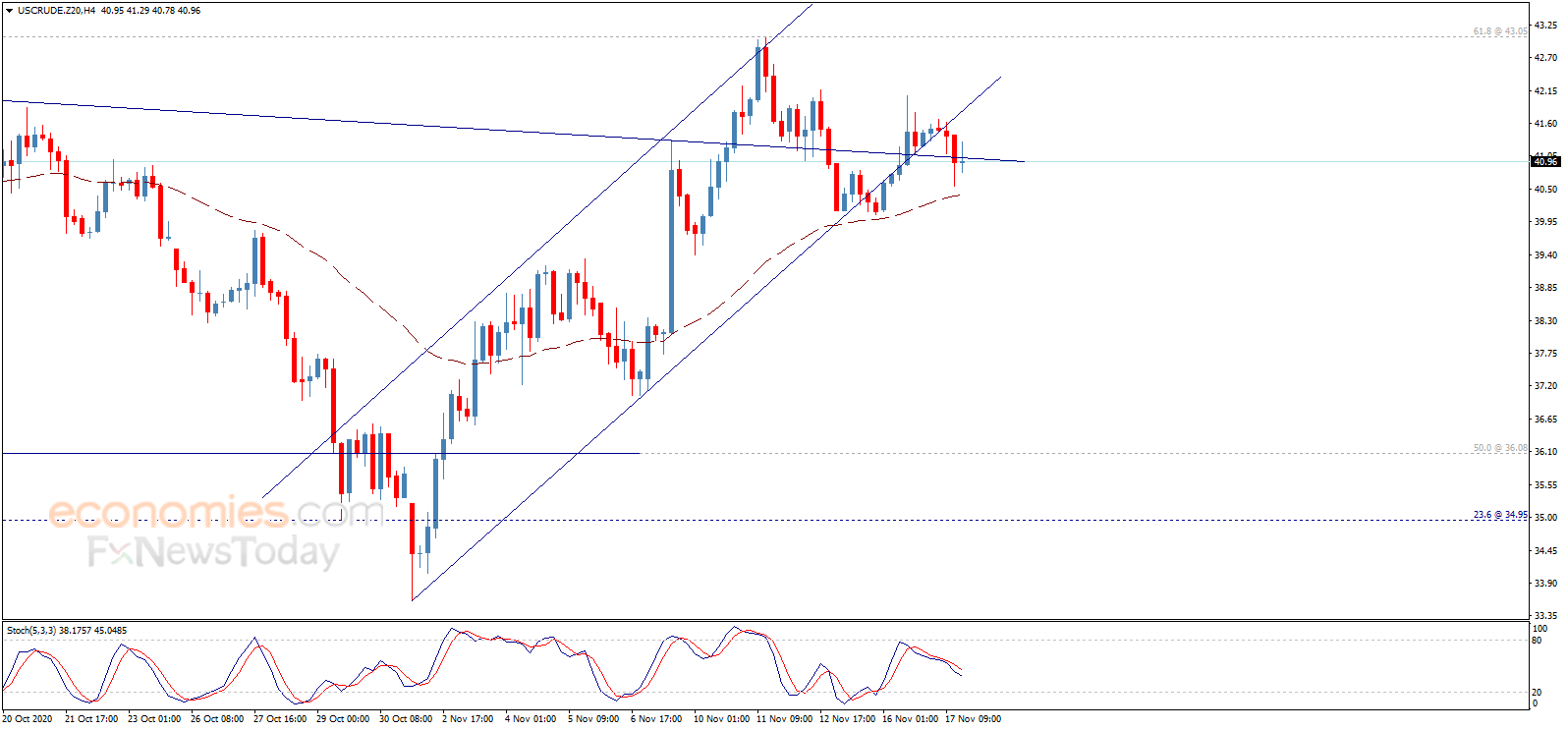
Task: Open the economies.com watermark link
Action: 216,513
